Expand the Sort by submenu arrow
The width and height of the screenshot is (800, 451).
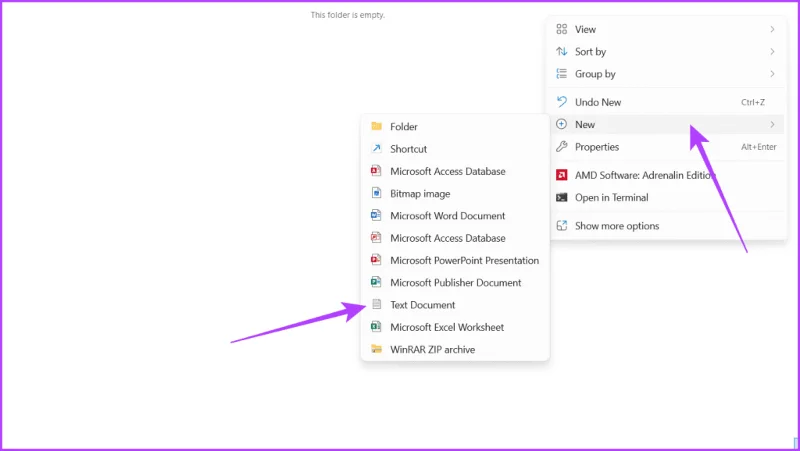(772, 52)
